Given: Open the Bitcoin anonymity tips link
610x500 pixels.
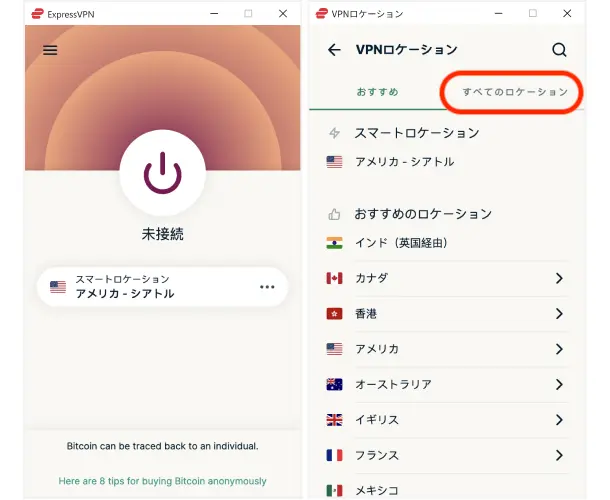Looking at the screenshot, I should click(162, 481).
